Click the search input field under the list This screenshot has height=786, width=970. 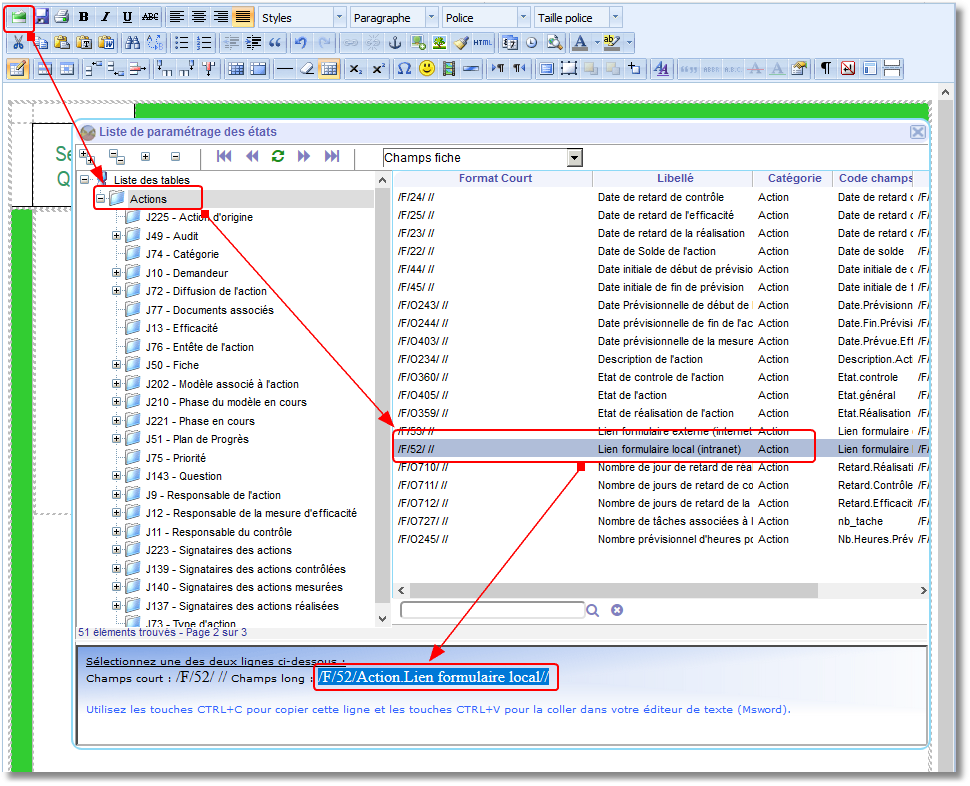[491, 610]
